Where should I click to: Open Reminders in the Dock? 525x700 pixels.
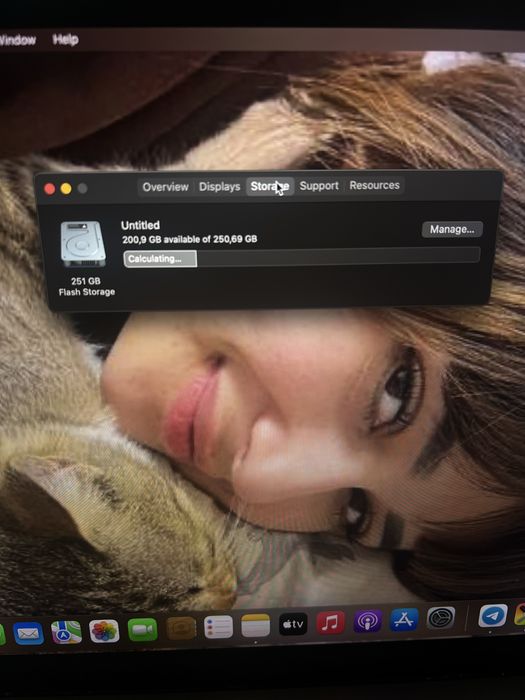click(x=218, y=627)
